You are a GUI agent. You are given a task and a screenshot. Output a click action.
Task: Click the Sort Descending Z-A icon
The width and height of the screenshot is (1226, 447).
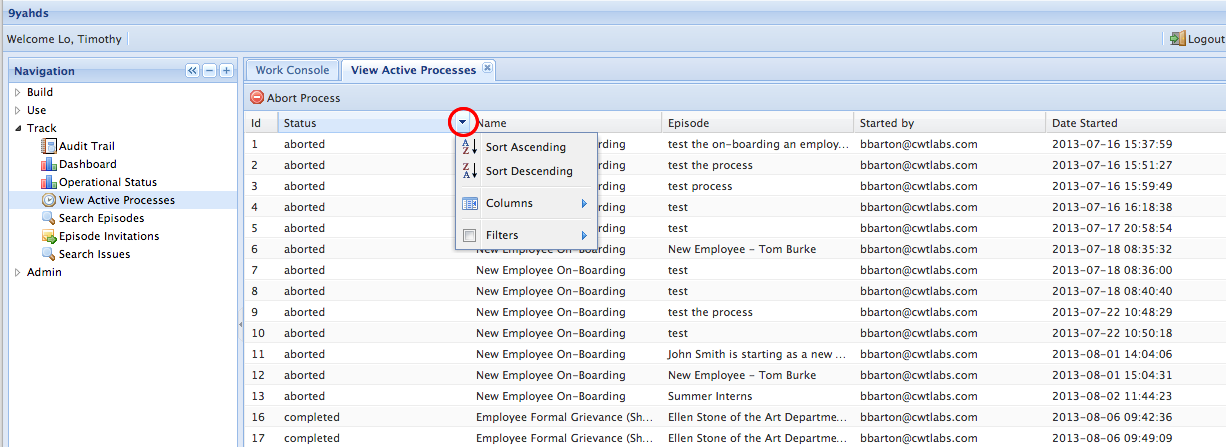[469, 171]
